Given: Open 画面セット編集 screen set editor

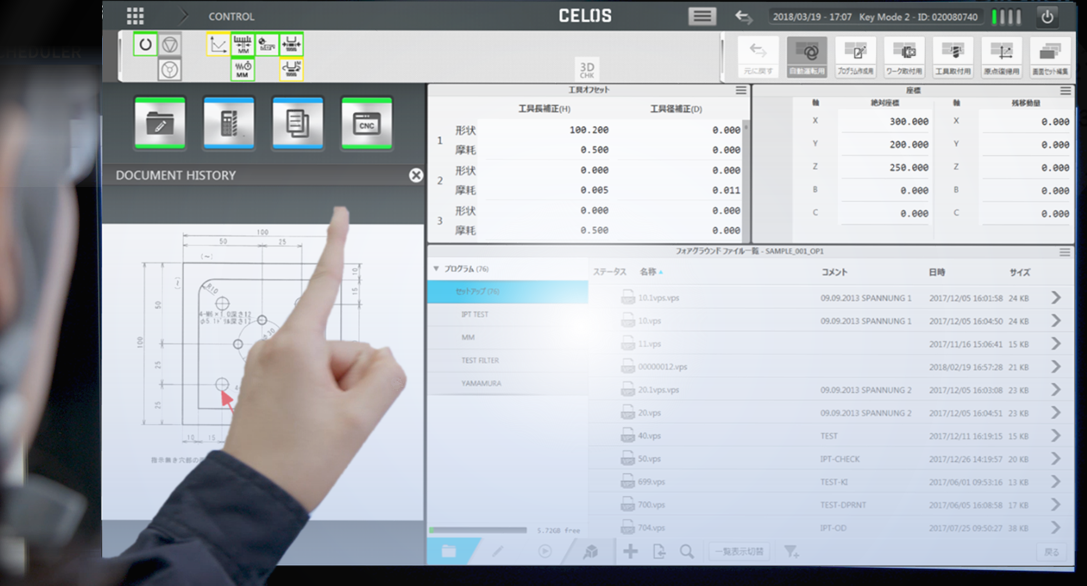Looking at the screenshot, I should [x=1050, y=57].
